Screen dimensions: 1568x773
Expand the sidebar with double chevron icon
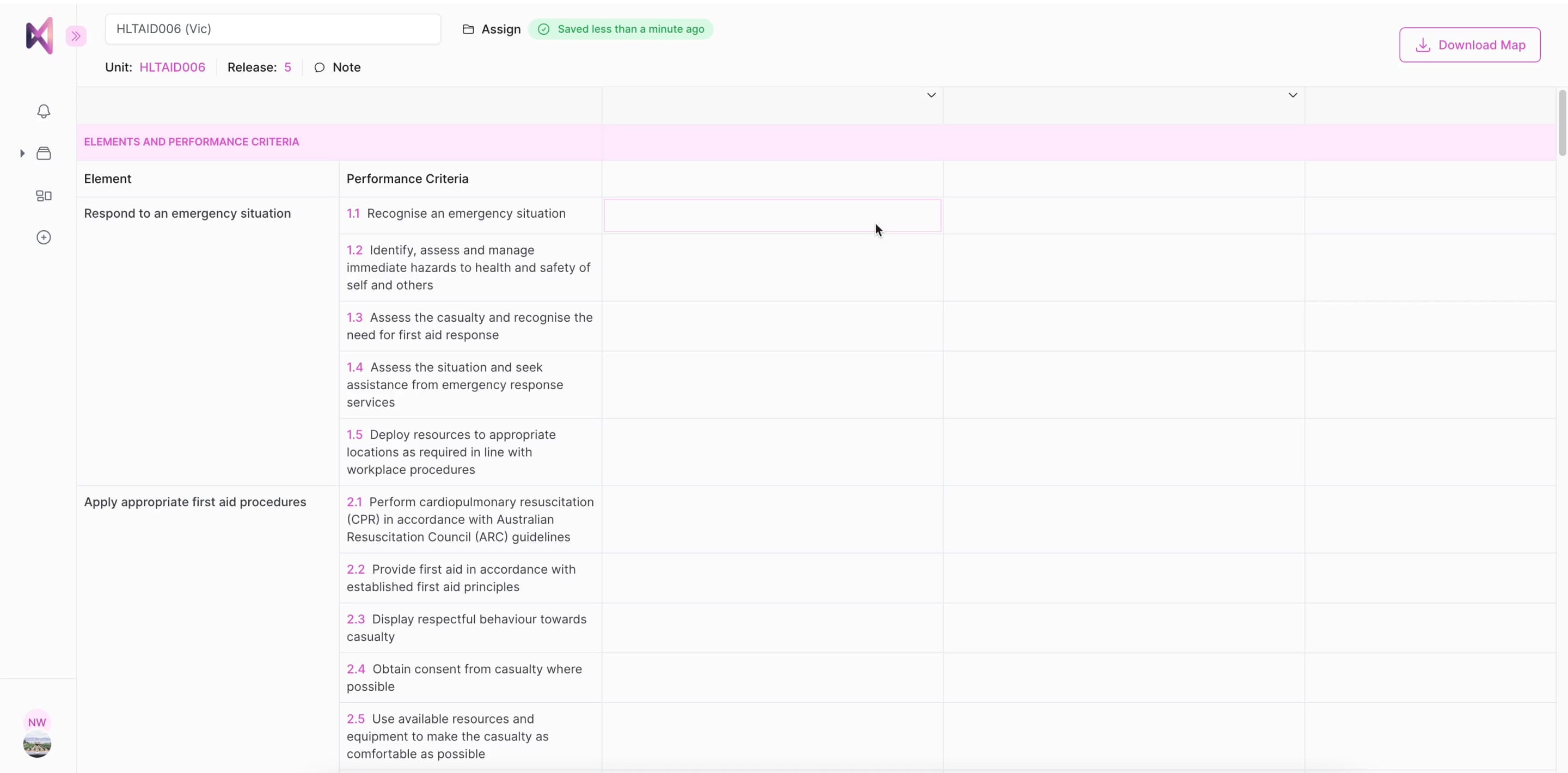(x=76, y=36)
